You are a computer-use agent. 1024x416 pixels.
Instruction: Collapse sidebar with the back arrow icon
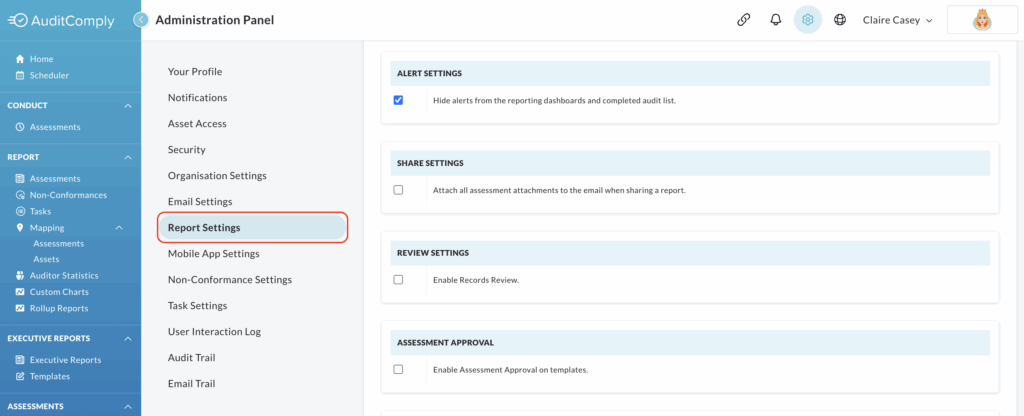[140, 20]
